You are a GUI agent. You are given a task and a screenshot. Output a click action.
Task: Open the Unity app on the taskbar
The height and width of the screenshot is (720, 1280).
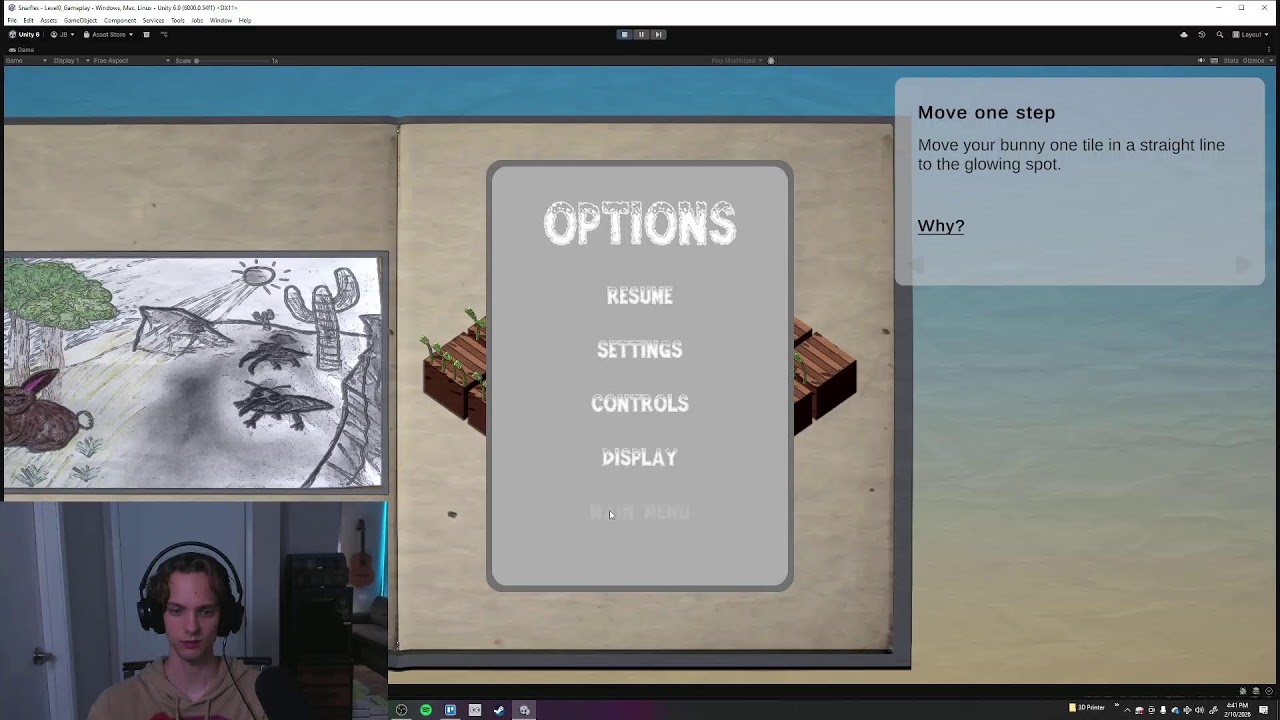[x=524, y=710]
